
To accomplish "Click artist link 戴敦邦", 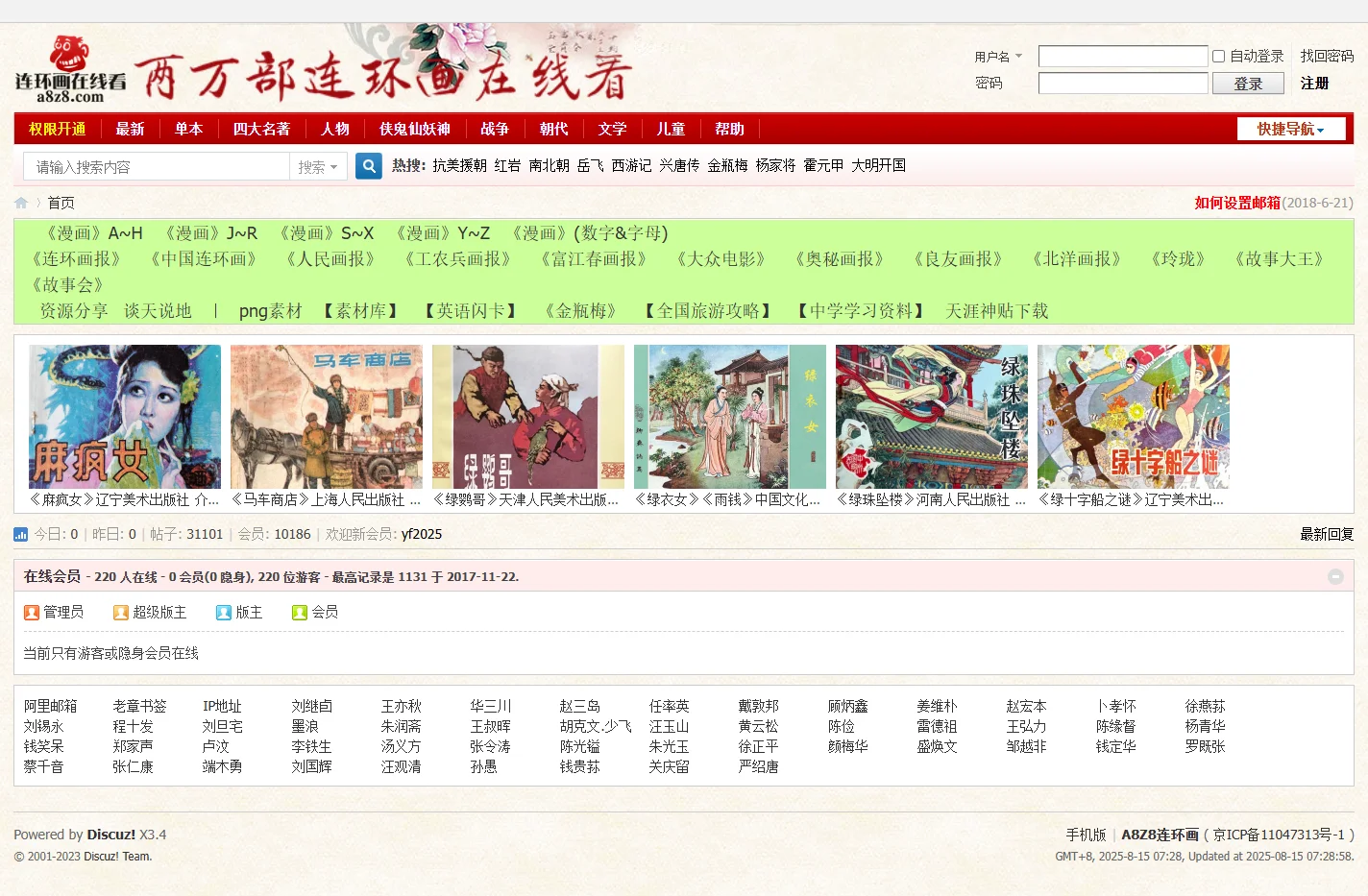I will tap(758, 706).
